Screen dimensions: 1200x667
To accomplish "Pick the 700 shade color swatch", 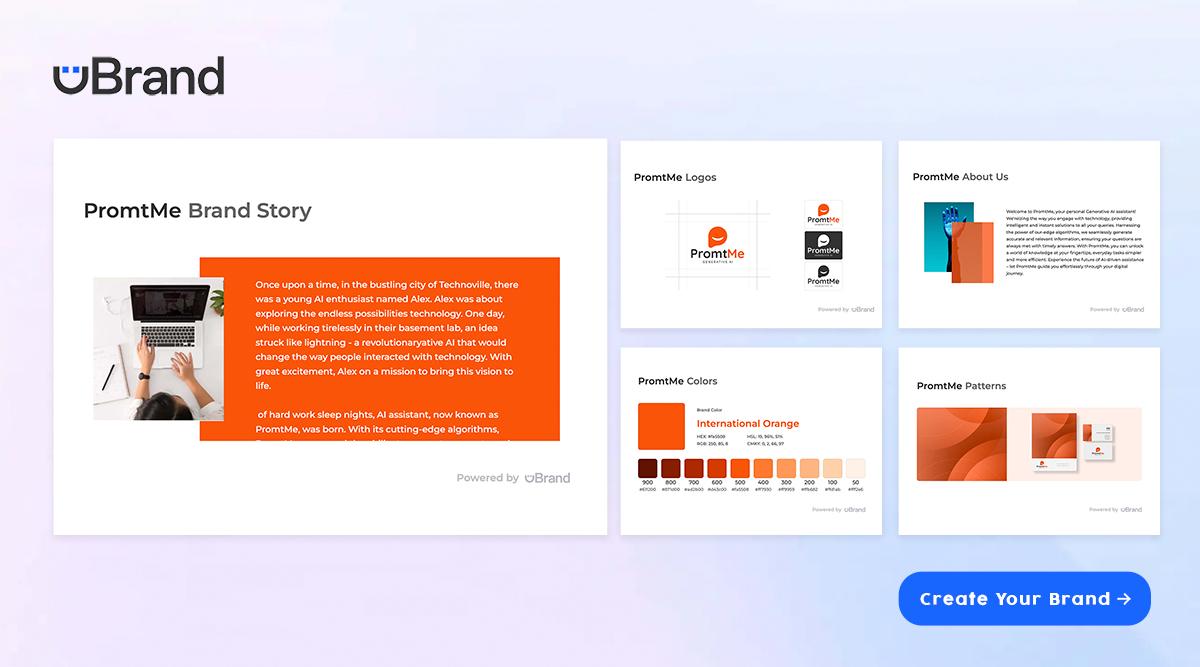I will (x=694, y=468).
